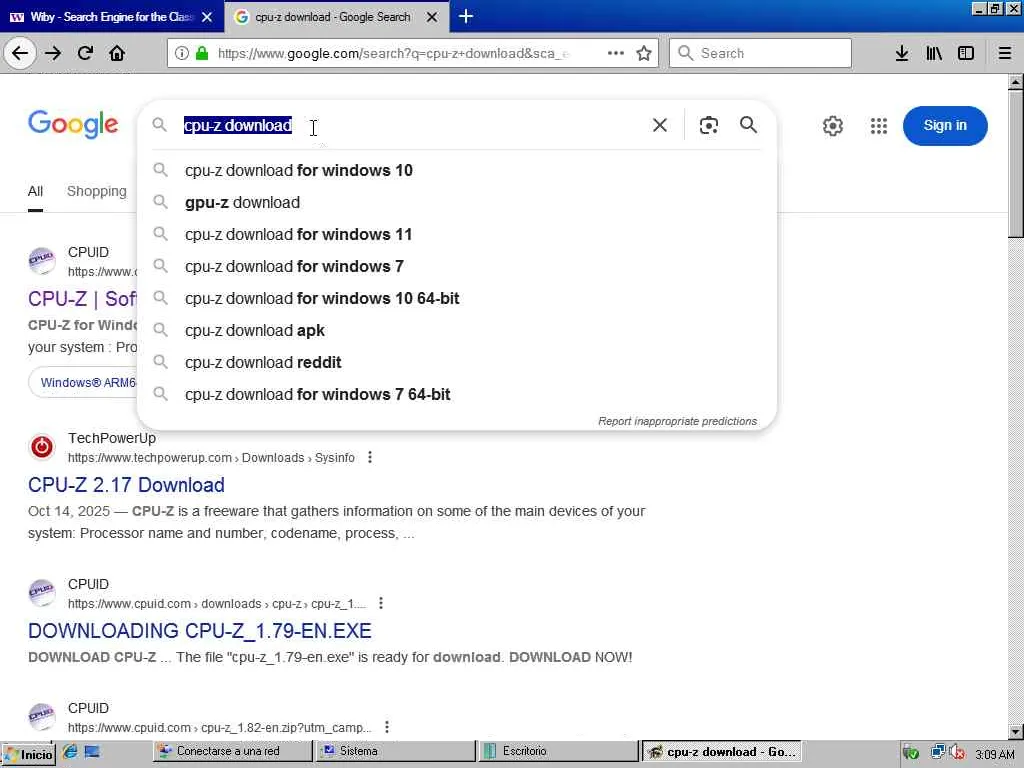Toggle the sidebar view icon
This screenshot has height=768, width=1024.
pos(966,53)
